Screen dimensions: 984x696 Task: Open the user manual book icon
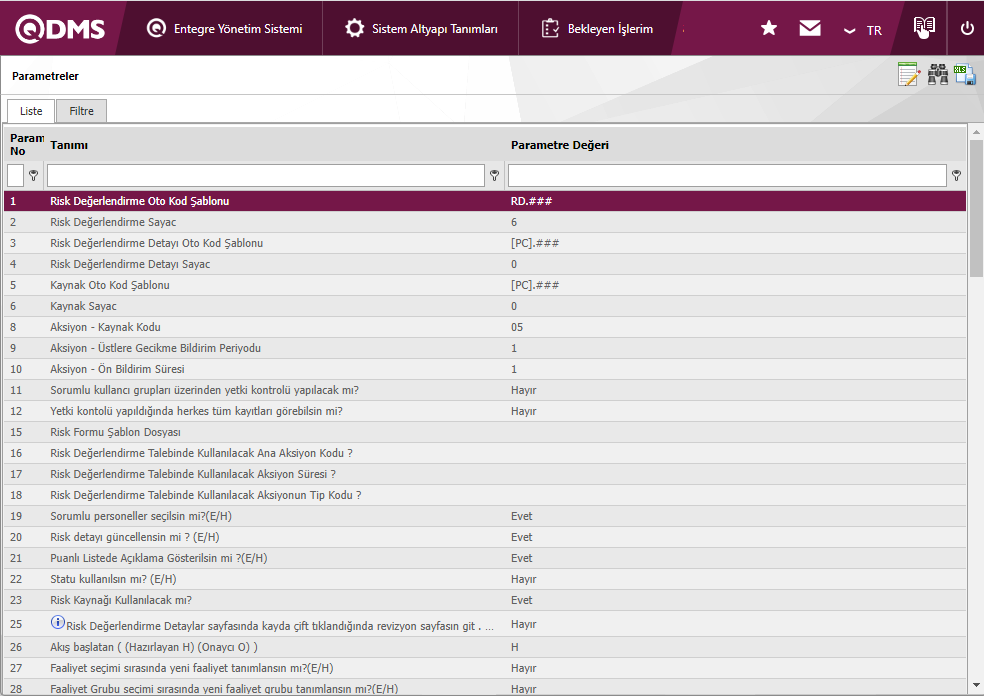click(x=924, y=28)
